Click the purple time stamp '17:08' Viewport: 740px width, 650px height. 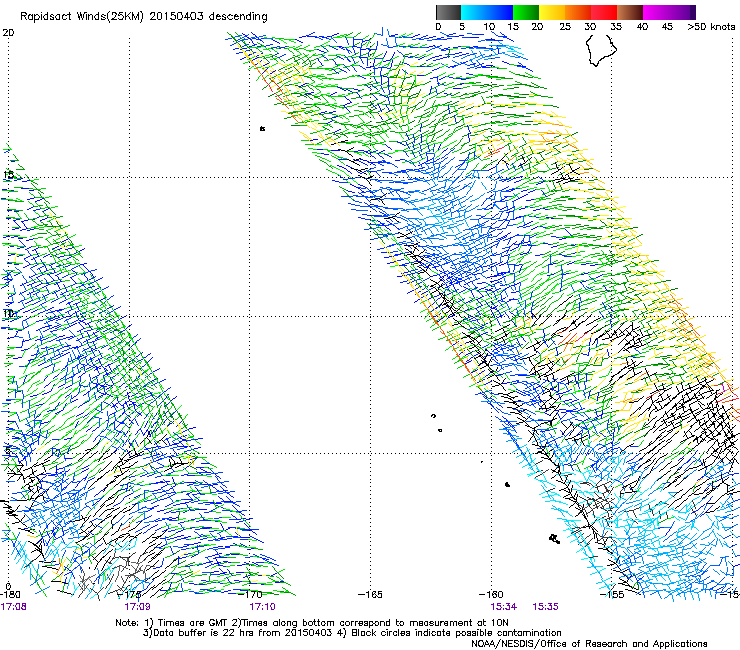click(x=13, y=607)
